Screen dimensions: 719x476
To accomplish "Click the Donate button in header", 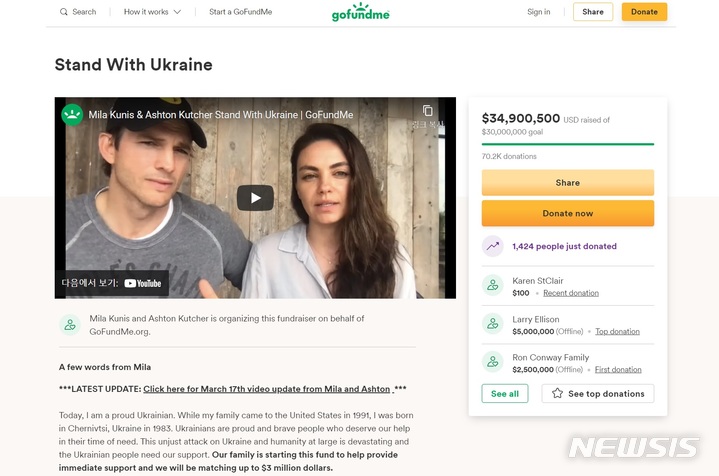I will coord(644,12).
